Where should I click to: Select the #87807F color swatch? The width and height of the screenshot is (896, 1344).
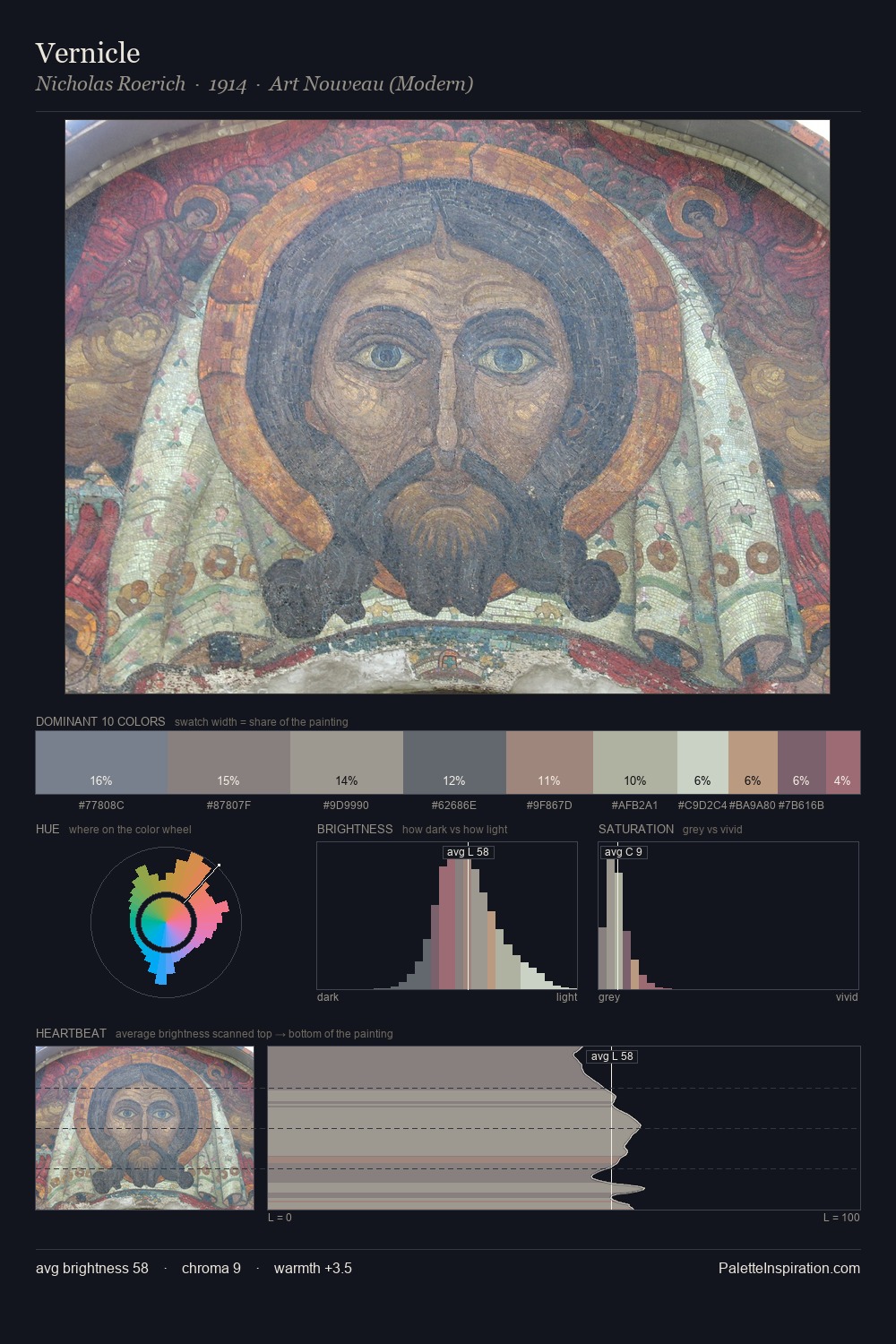[228, 762]
